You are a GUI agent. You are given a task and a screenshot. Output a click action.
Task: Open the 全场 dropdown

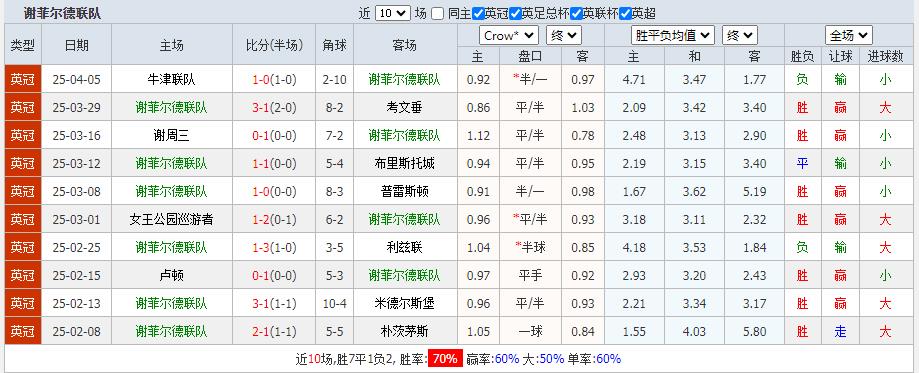pos(849,35)
